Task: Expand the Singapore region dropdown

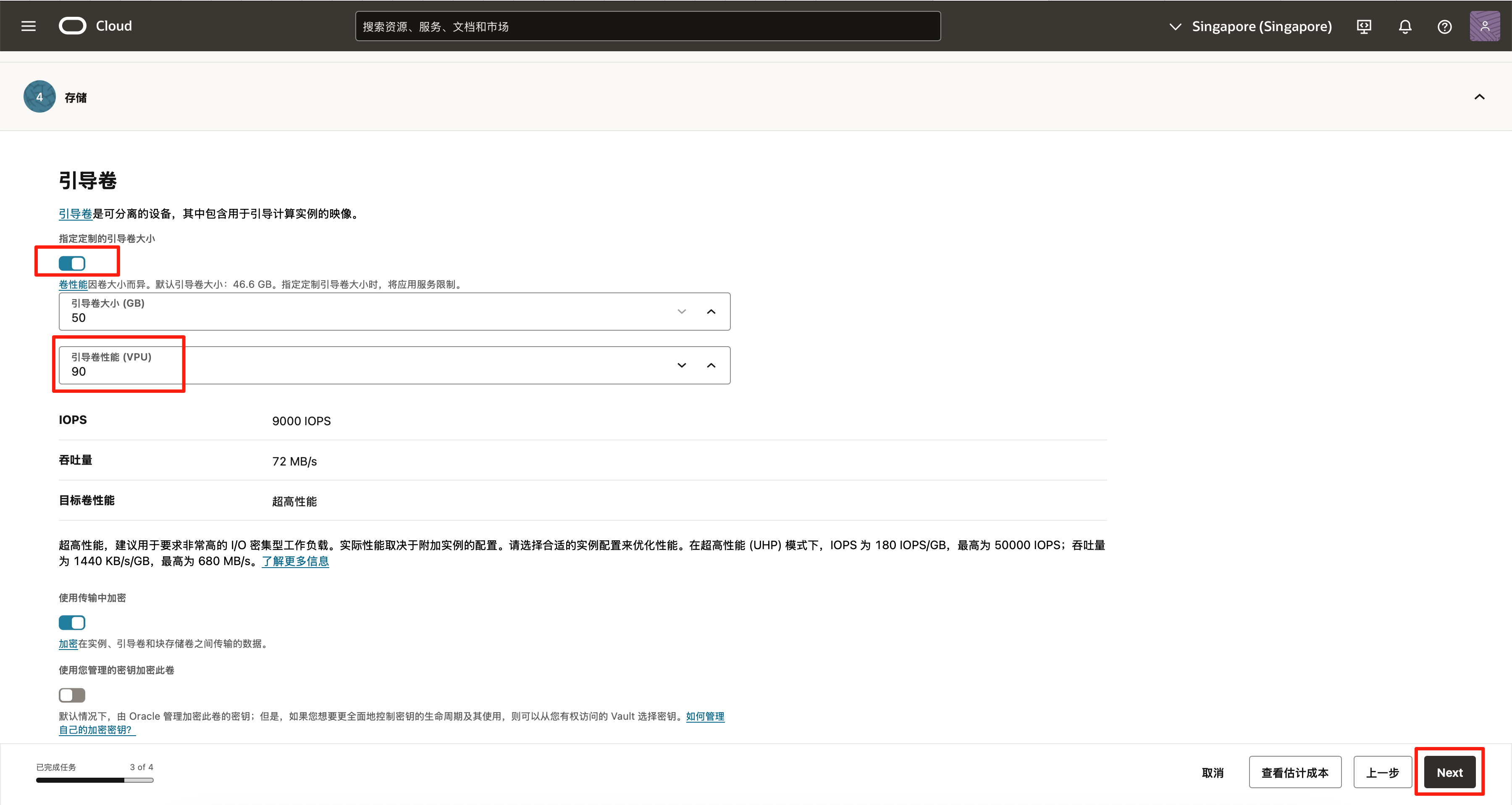Action: pos(1250,26)
